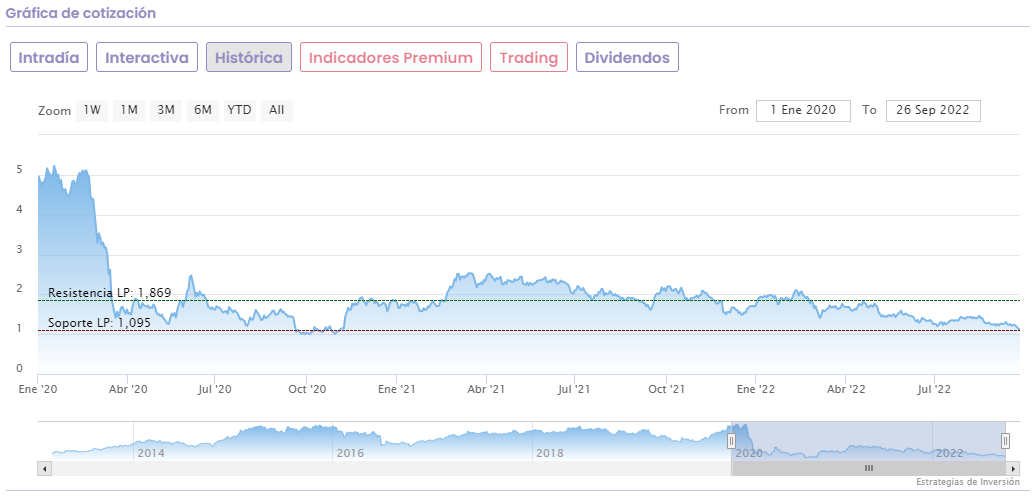Set zoom range to 1W
Image resolution: width=1035 pixels, height=497 pixels.
[x=92, y=110]
